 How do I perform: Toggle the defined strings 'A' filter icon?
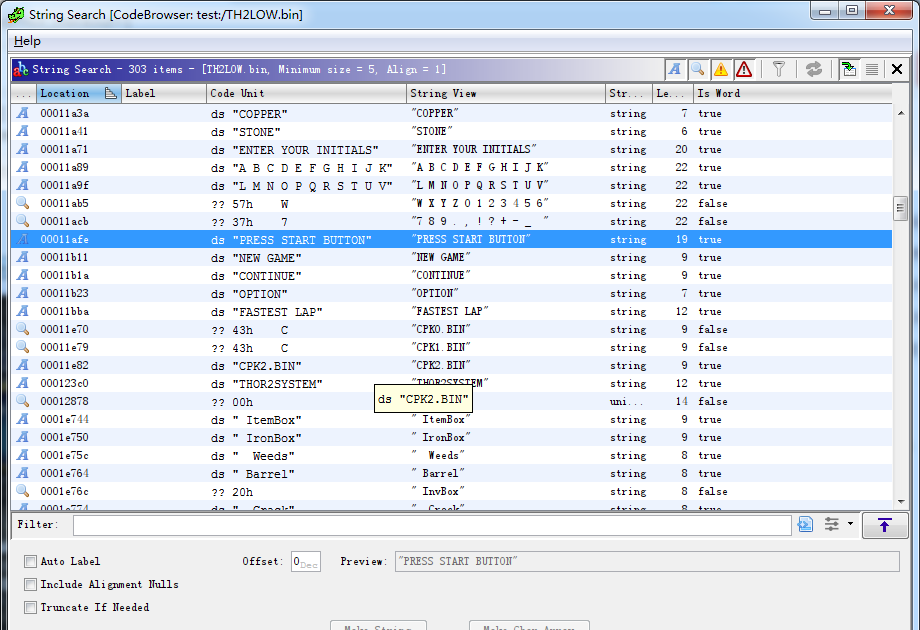[675, 69]
